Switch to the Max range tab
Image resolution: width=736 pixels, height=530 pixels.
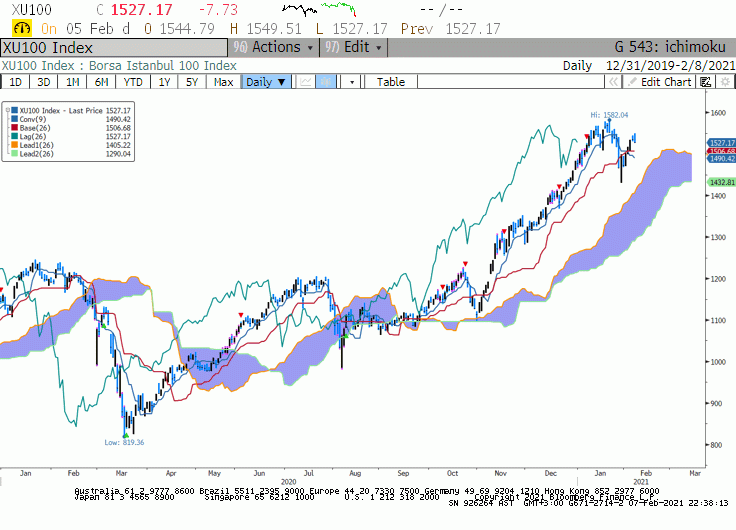pyautogui.click(x=223, y=82)
